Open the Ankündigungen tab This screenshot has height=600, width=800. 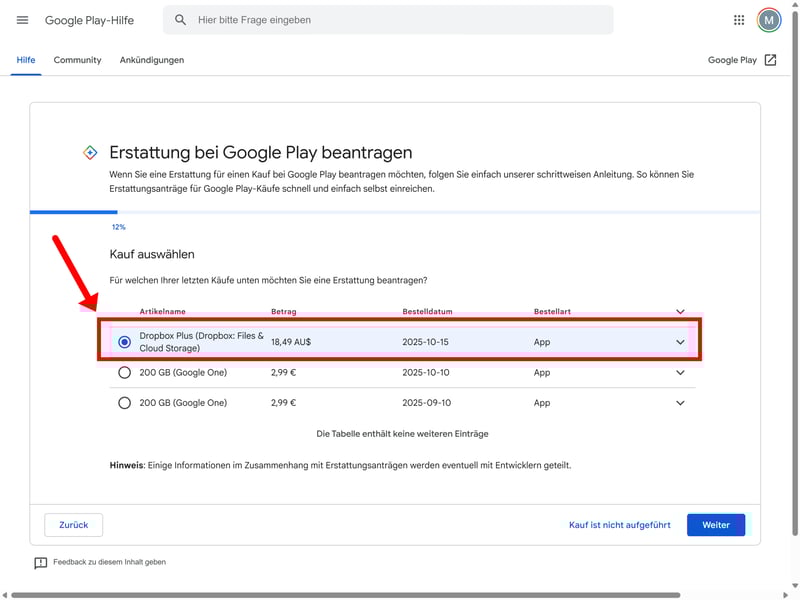152,60
